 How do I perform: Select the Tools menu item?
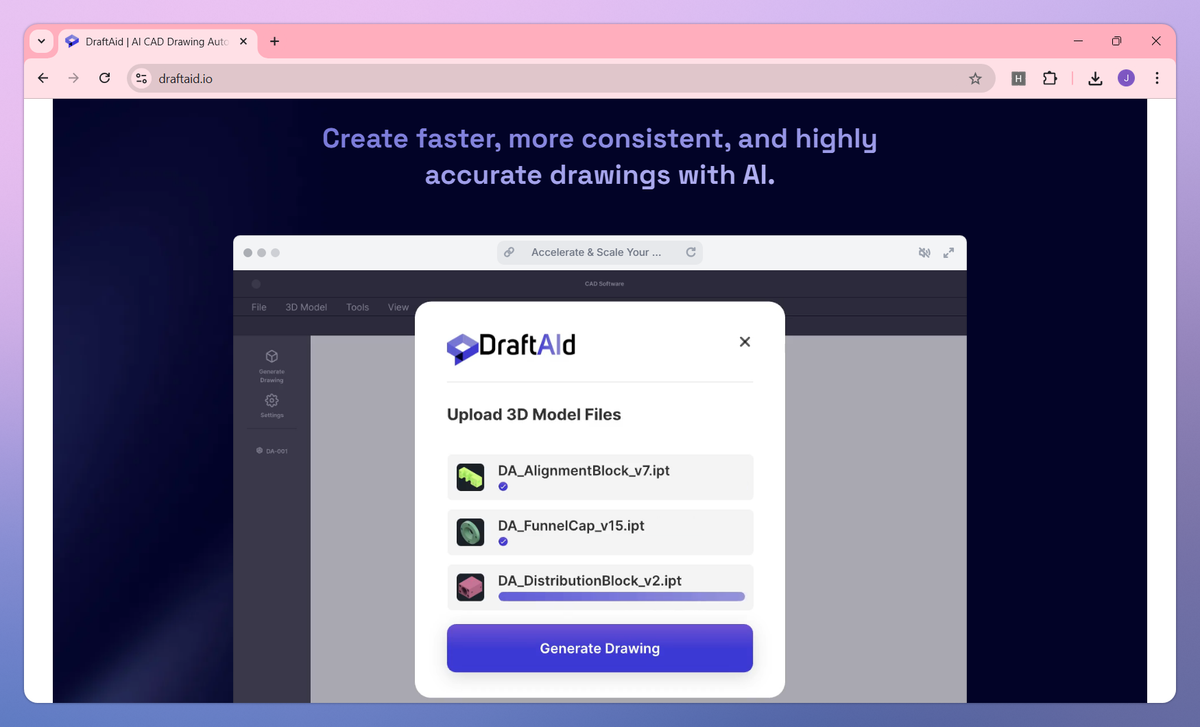(x=357, y=307)
